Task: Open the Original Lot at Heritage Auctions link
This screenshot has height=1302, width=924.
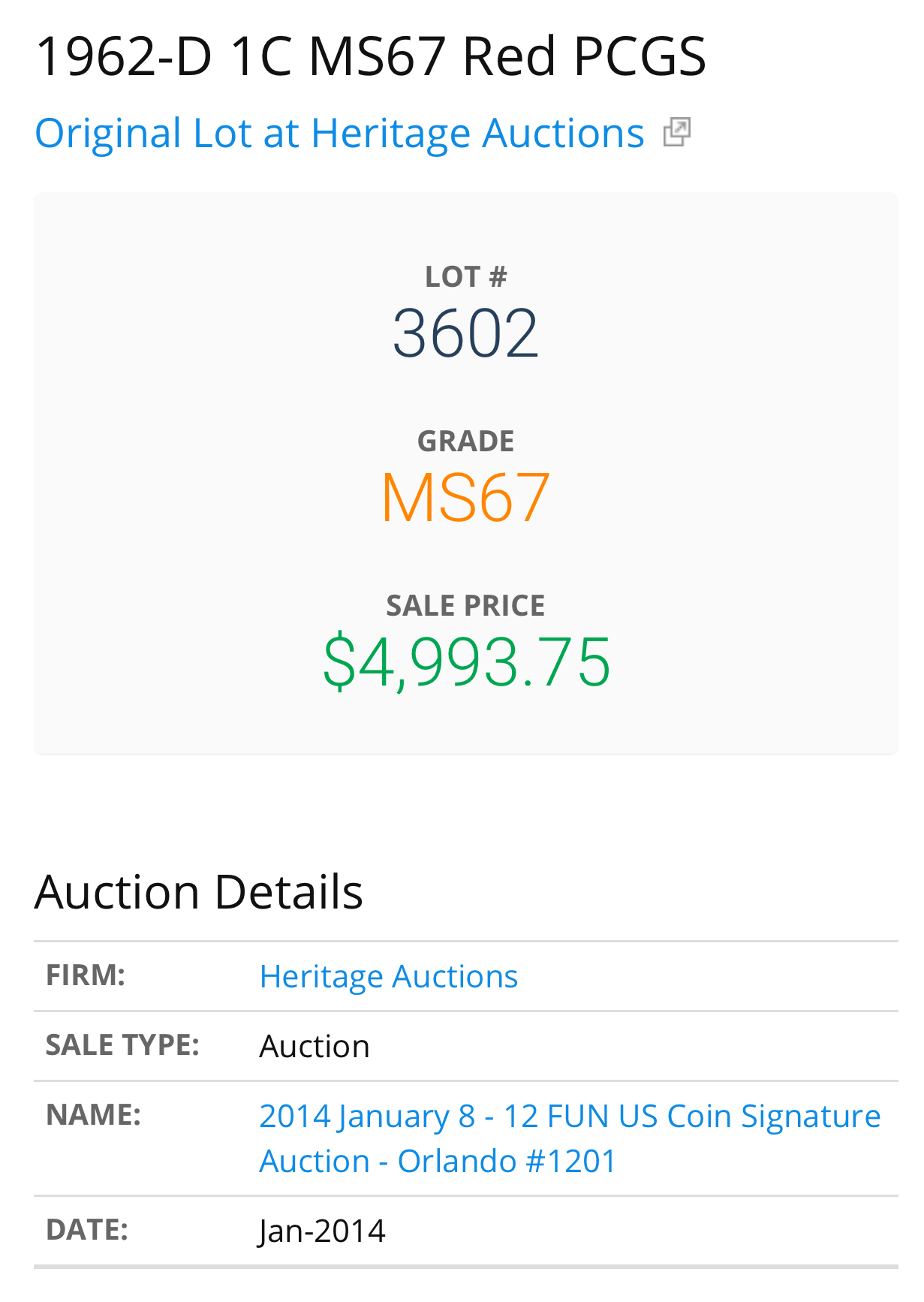Action: coord(340,134)
